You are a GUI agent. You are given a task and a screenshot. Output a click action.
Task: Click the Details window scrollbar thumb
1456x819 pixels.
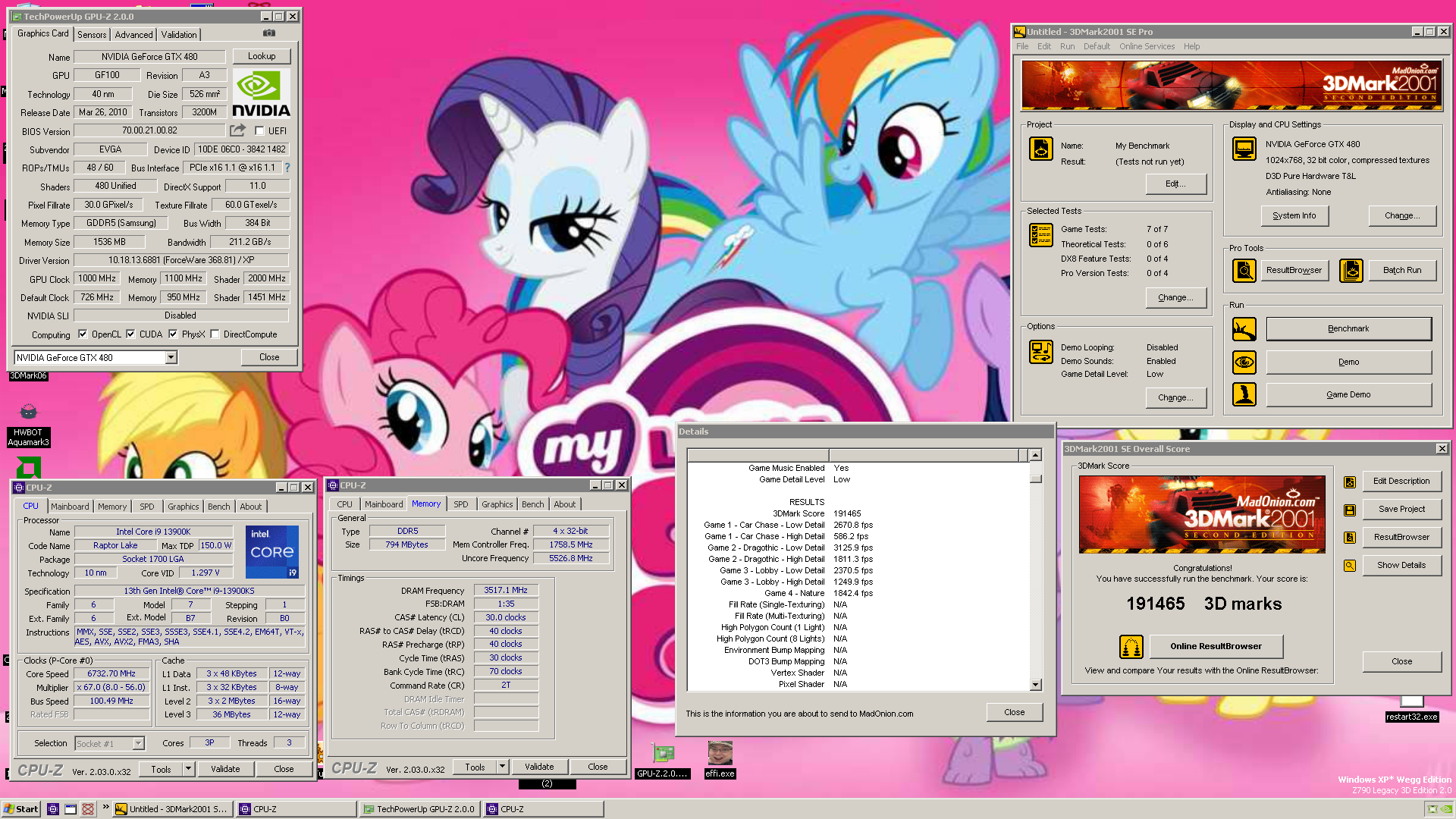[x=1035, y=479]
